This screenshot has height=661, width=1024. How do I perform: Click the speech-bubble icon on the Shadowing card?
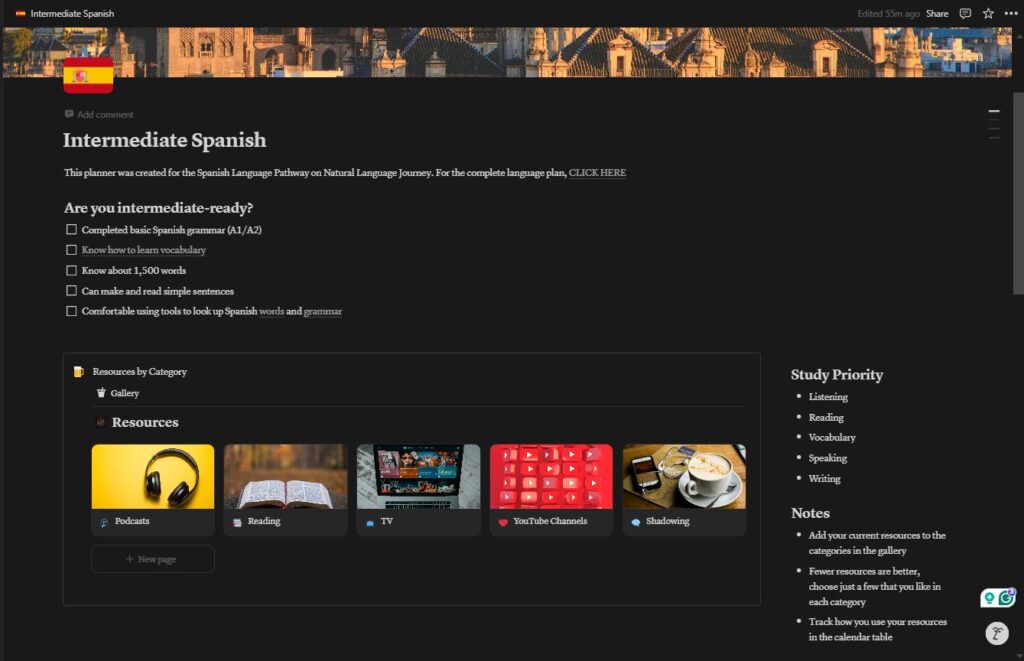637,521
